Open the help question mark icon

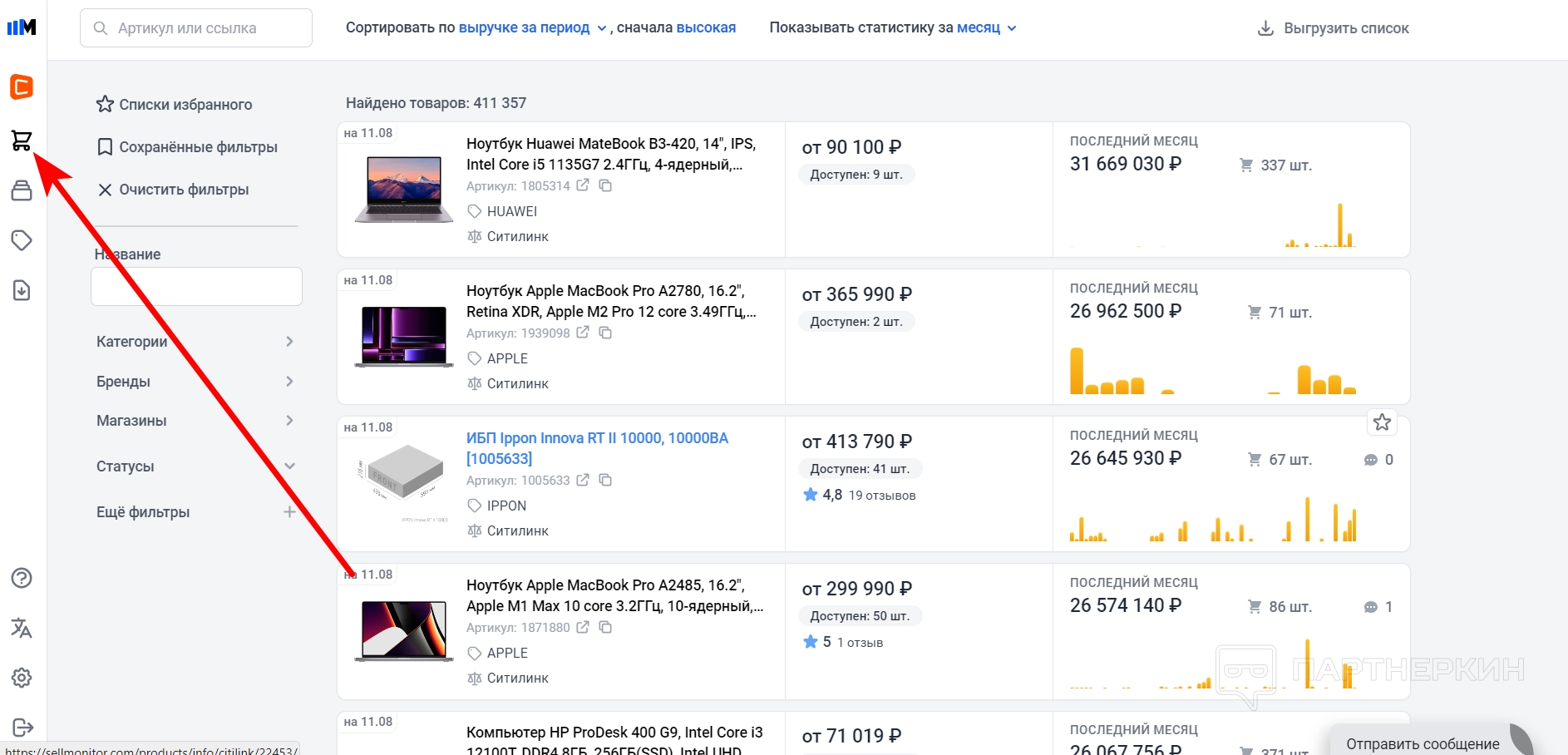coord(22,578)
